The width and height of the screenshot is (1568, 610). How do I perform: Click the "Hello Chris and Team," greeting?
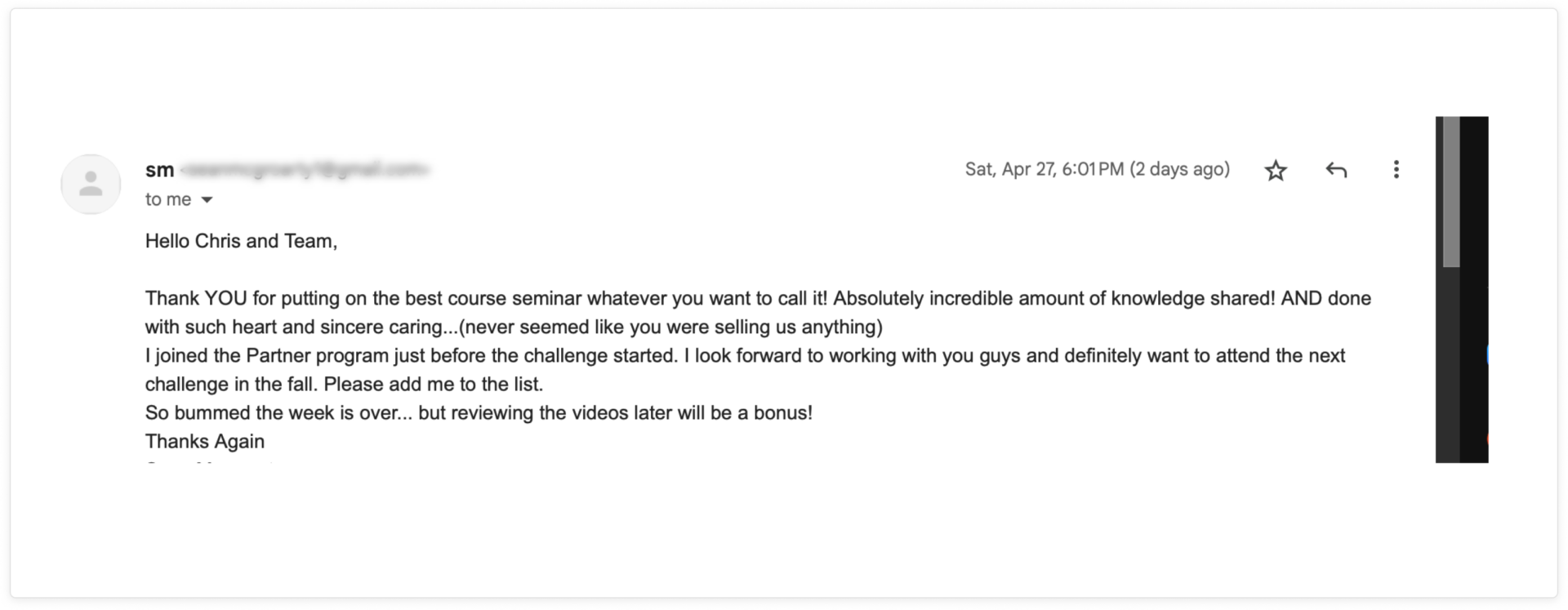241,241
